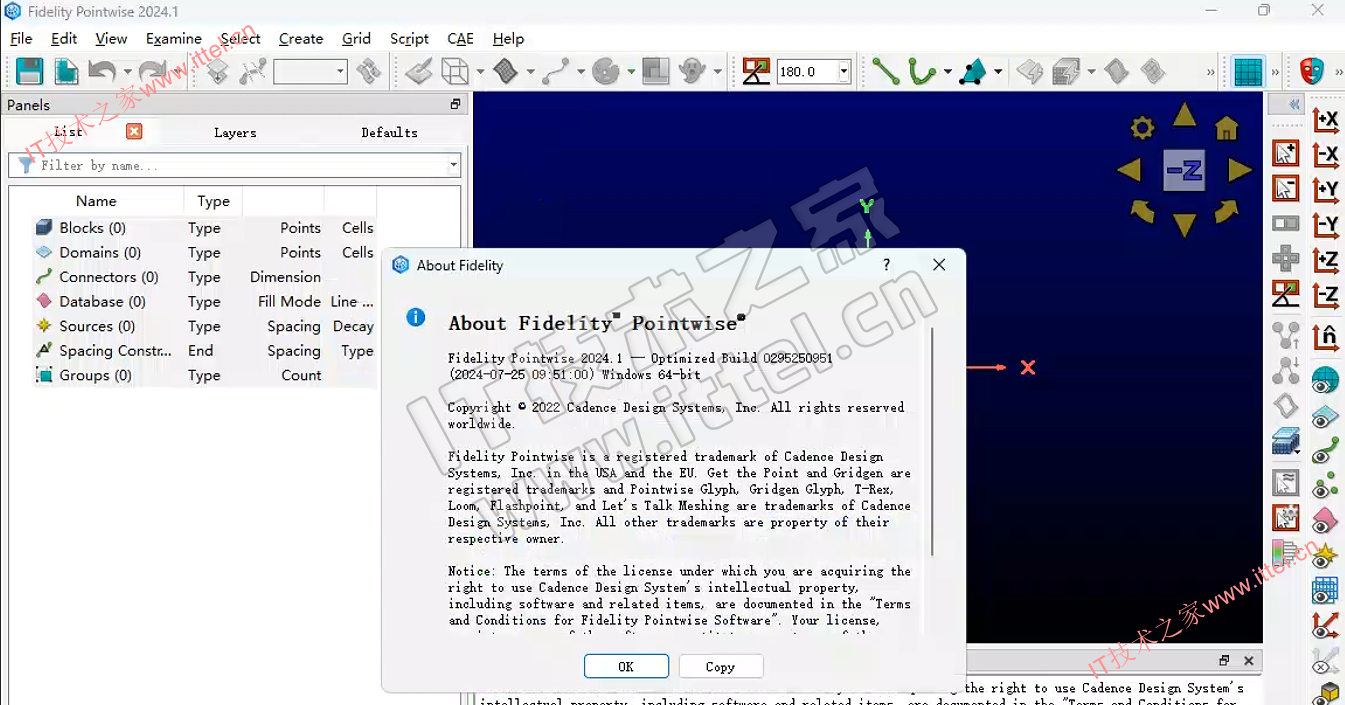Switch to the Layers tab
1345x705 pixels.
(235, 132)
